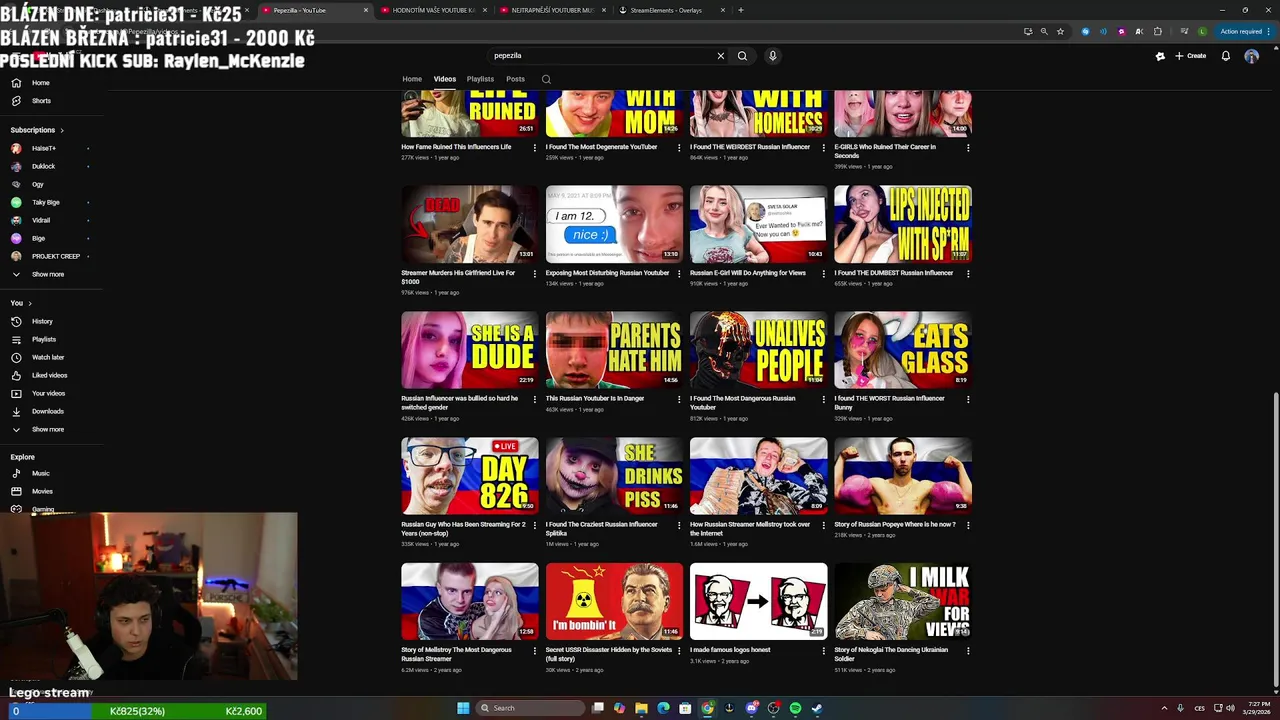Open HaiseT+ subscription channel

pyautogui.click(x=44, y=148)
